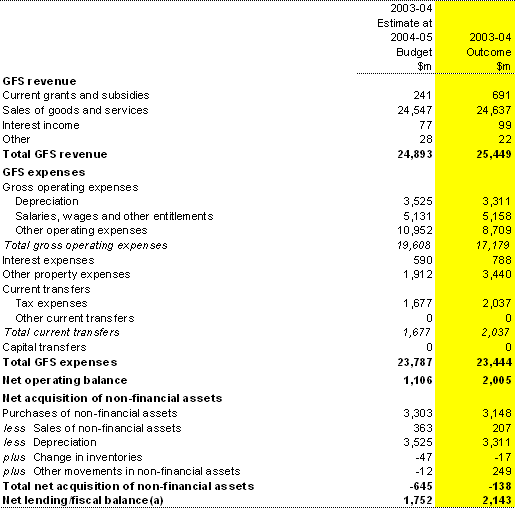Click 'Current grants and subsidies' row label
515x508 pixels.
pyautogui.click(x=76, y=95)
